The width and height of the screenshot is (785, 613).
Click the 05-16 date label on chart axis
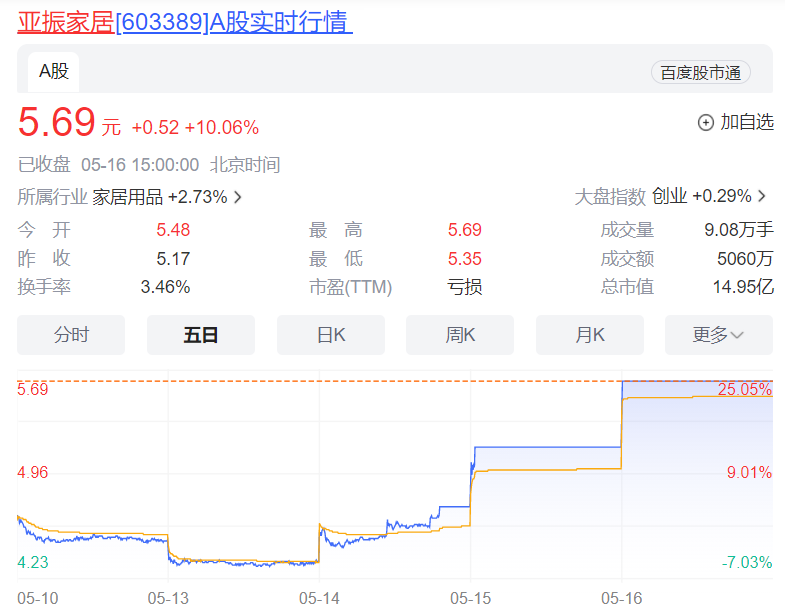pyautogui.click(x=622, y=598)
